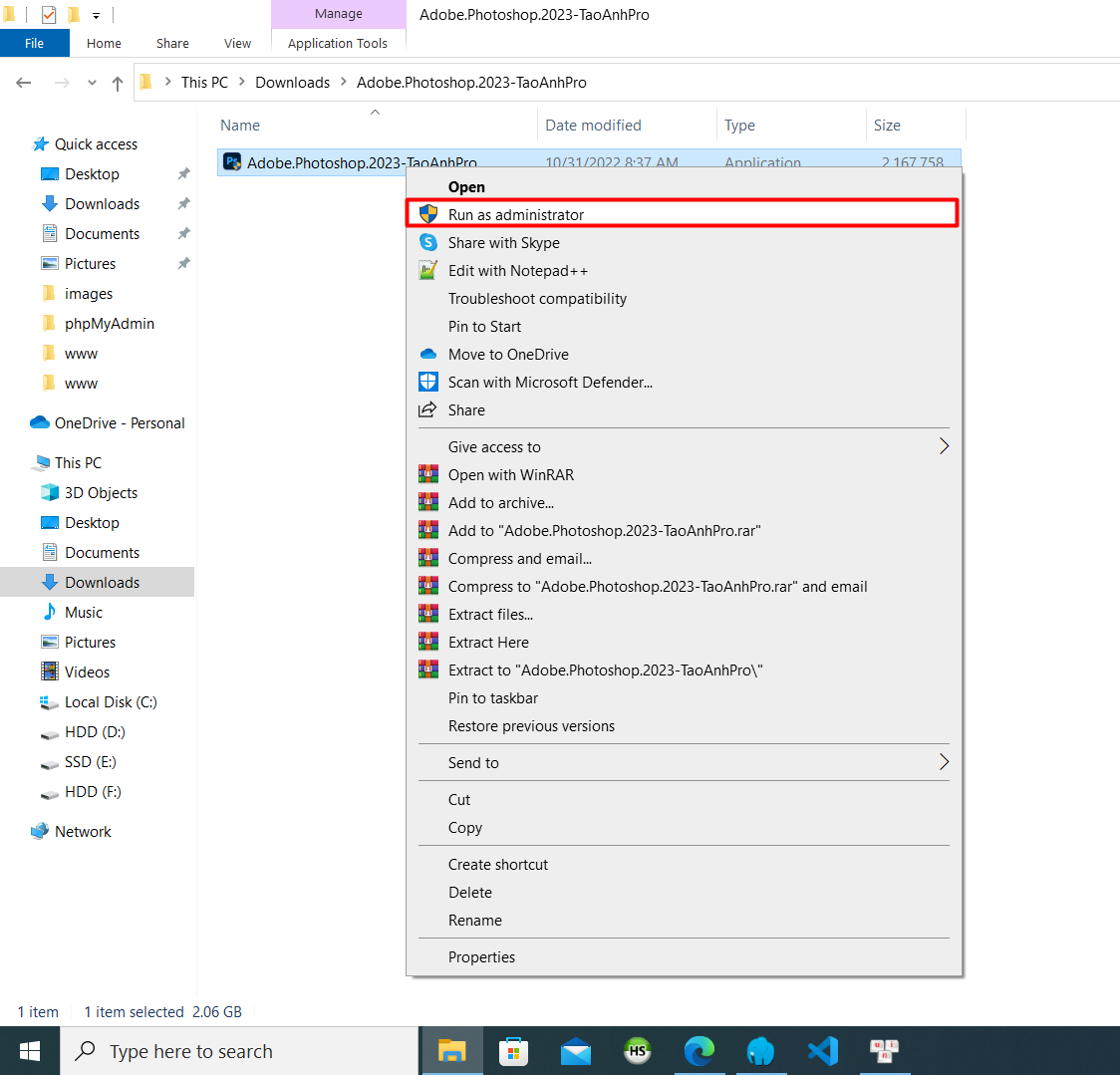The image size is (1120, 1075).
Task: Click the chevron after This PC in address bar
Action: point(241,82)
